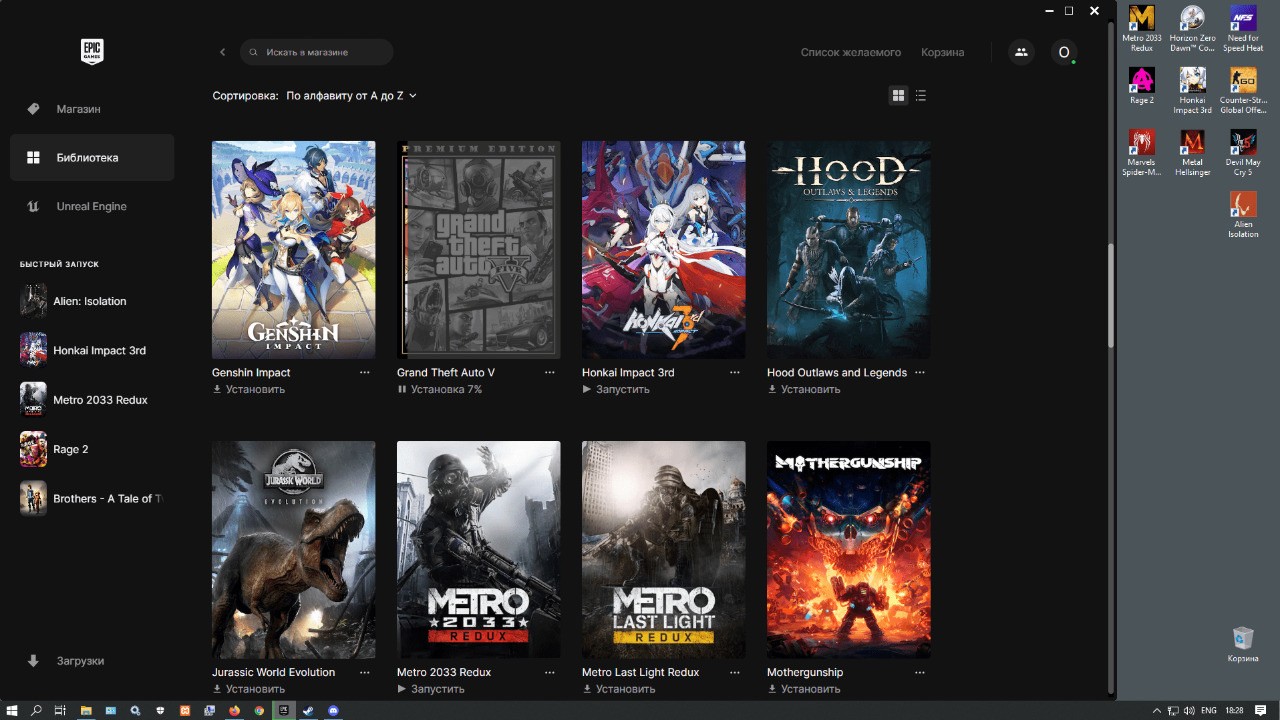
Task: Open options menu for Honkai Impact 3rd
Action: (735, 373)
